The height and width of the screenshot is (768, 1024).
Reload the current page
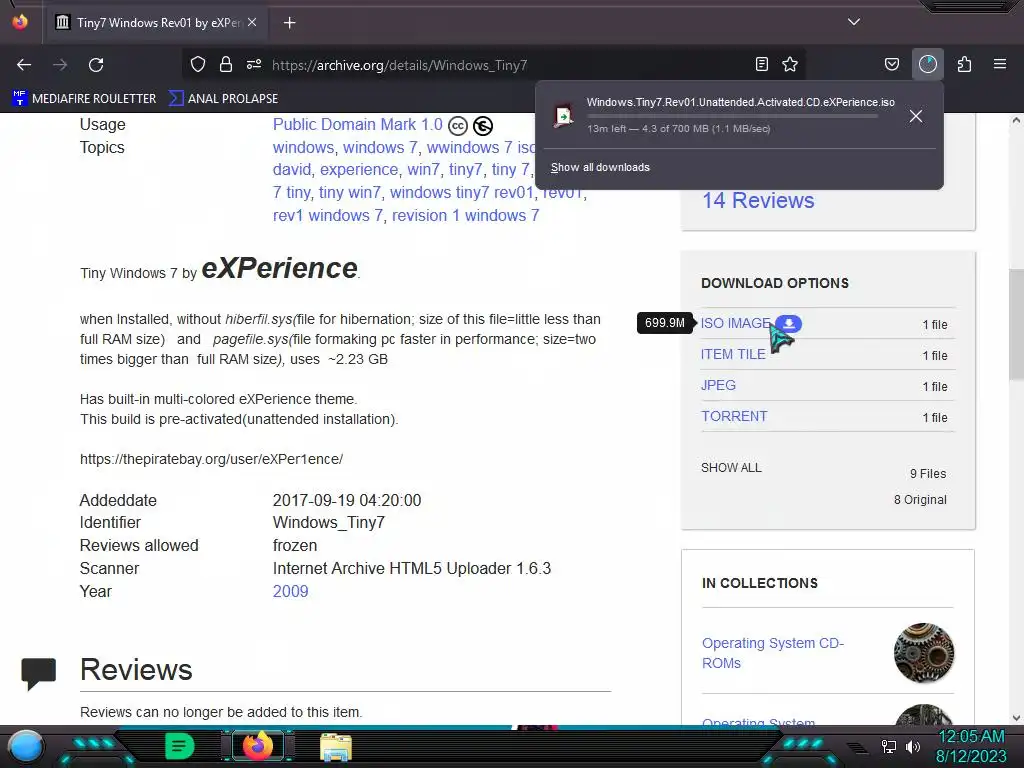point(96,65)
